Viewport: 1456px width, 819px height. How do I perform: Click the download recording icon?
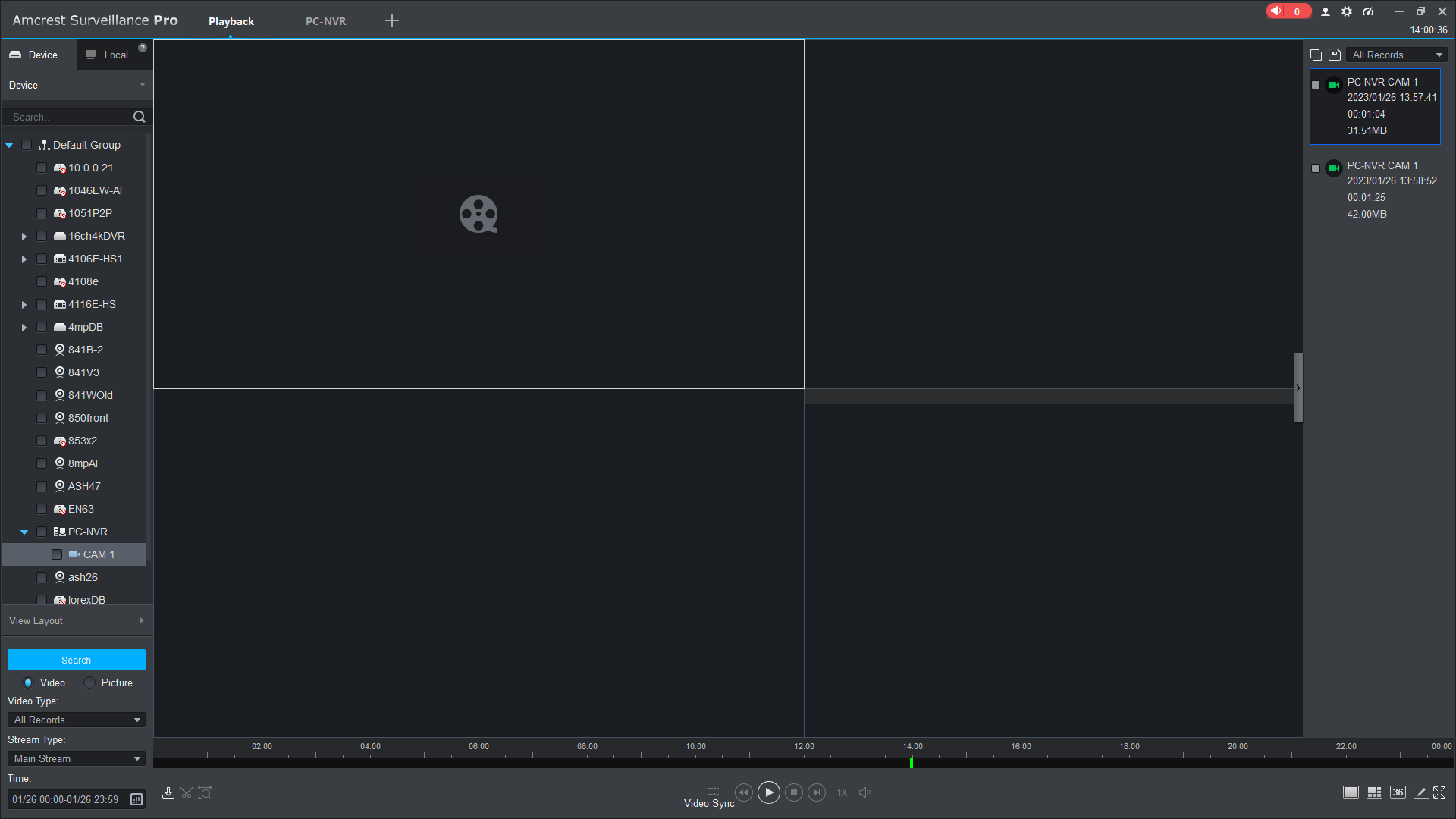point(168,792)
